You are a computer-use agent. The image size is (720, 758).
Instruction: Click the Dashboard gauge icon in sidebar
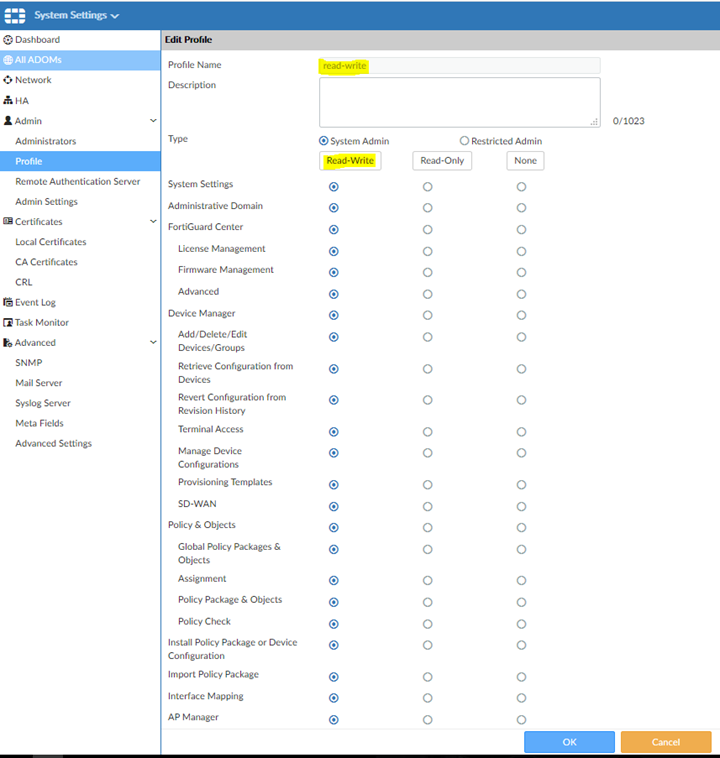8,40
